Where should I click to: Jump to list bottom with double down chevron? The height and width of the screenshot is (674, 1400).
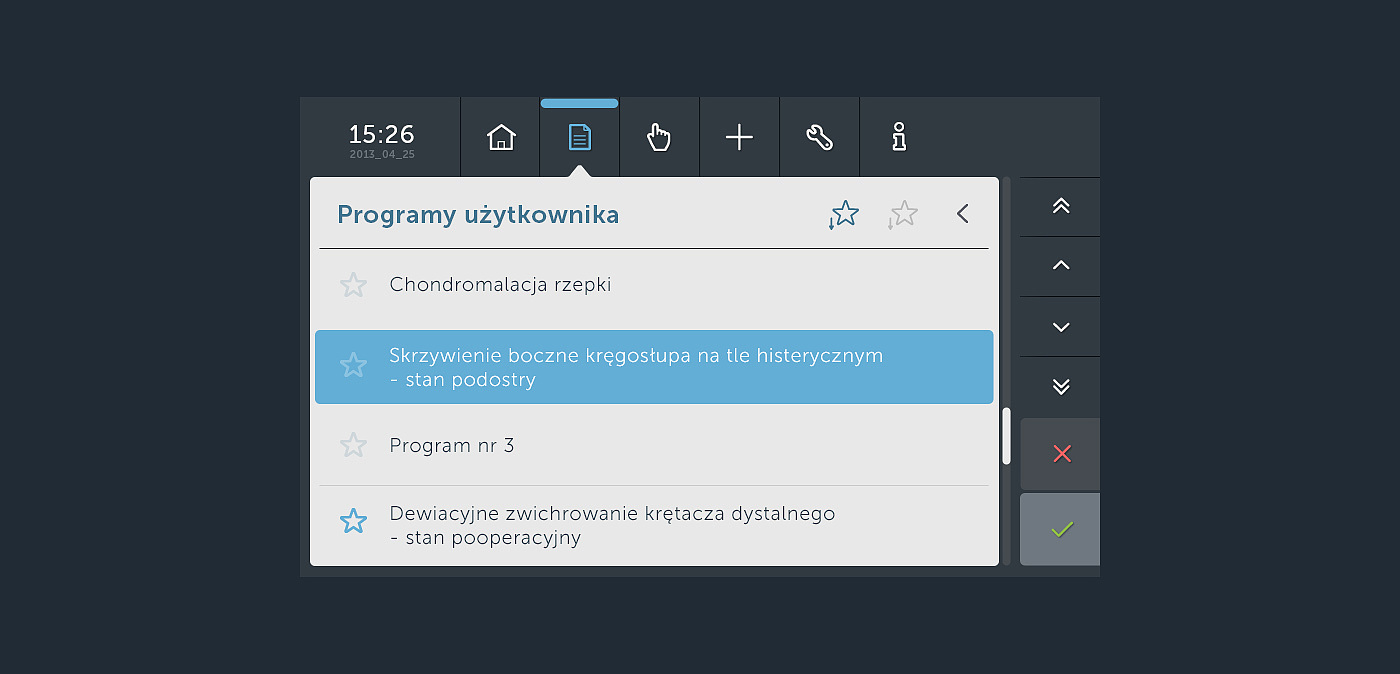[x=1061, y=387]
